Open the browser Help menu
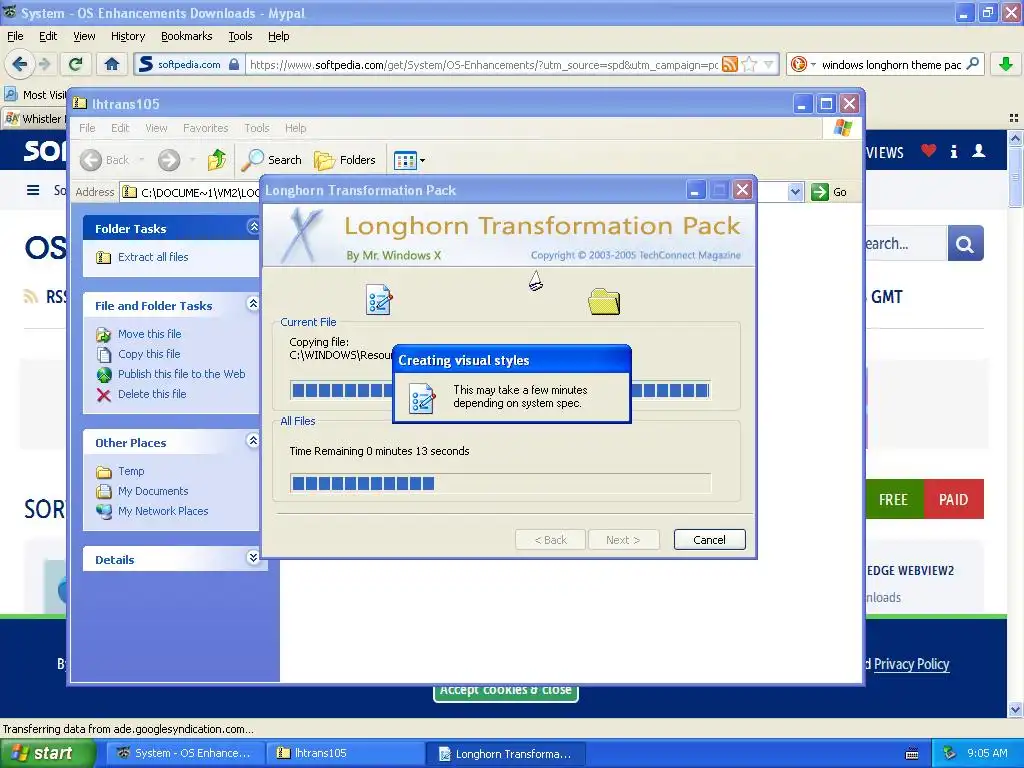 pos(278,36)
